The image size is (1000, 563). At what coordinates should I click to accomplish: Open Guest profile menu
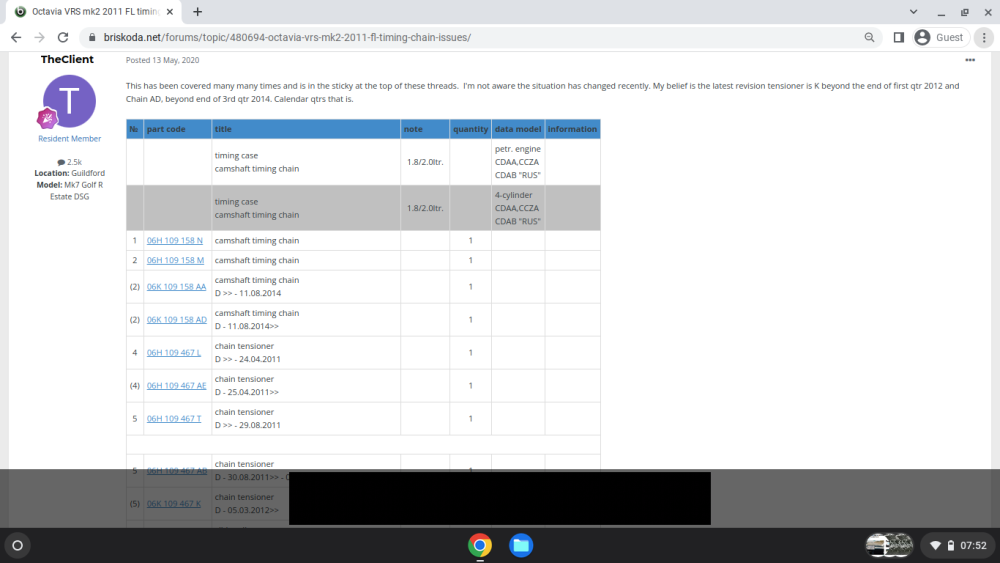[939, 38]
